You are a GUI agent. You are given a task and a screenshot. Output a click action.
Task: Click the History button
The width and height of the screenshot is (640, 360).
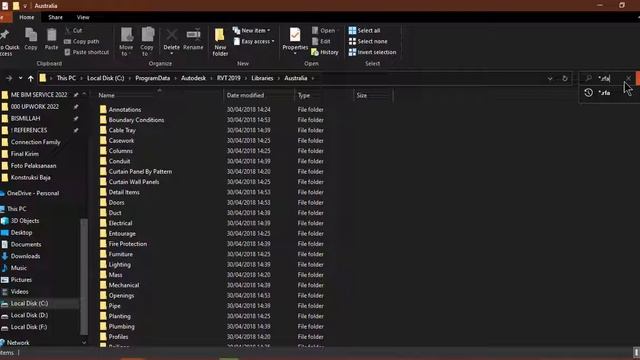(325, 52)
